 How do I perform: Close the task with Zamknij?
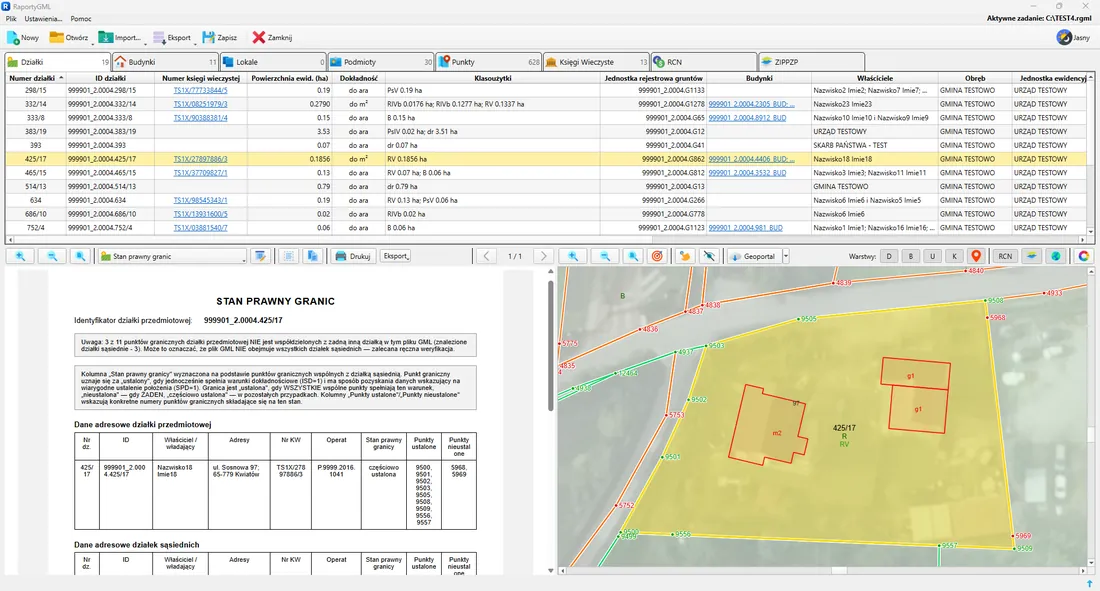click(272, 38)
